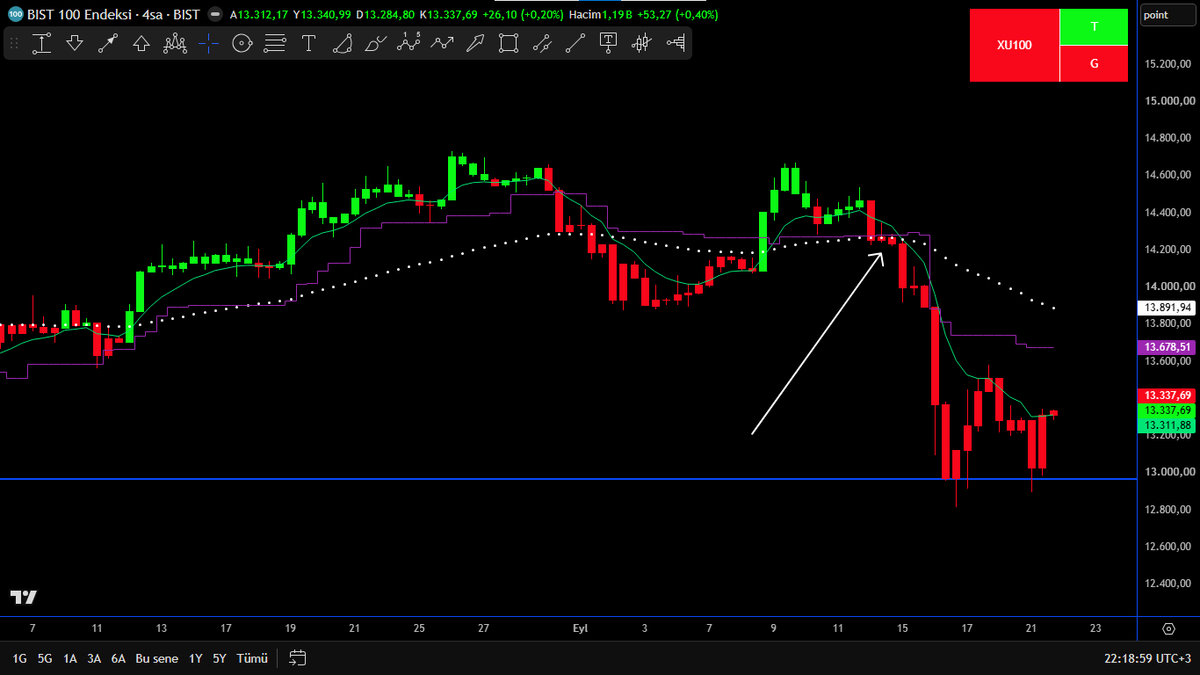Click the BIST 100 symbol logo badge

coord(15,15)
